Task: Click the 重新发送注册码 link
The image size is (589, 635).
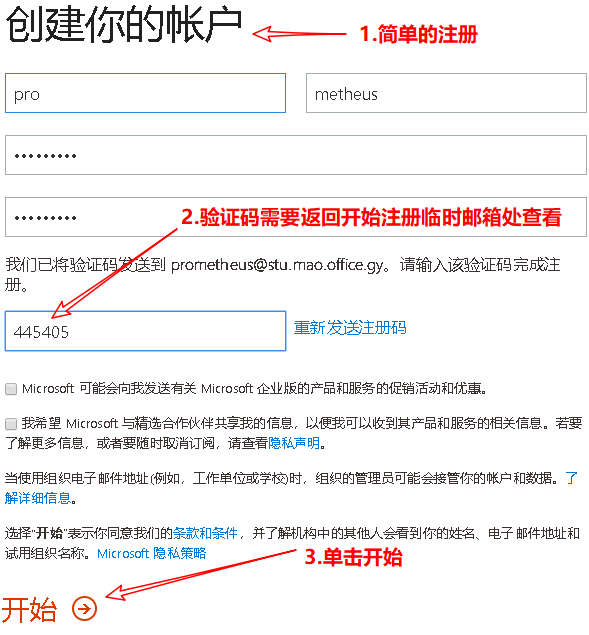Action: tap(350, 328)
